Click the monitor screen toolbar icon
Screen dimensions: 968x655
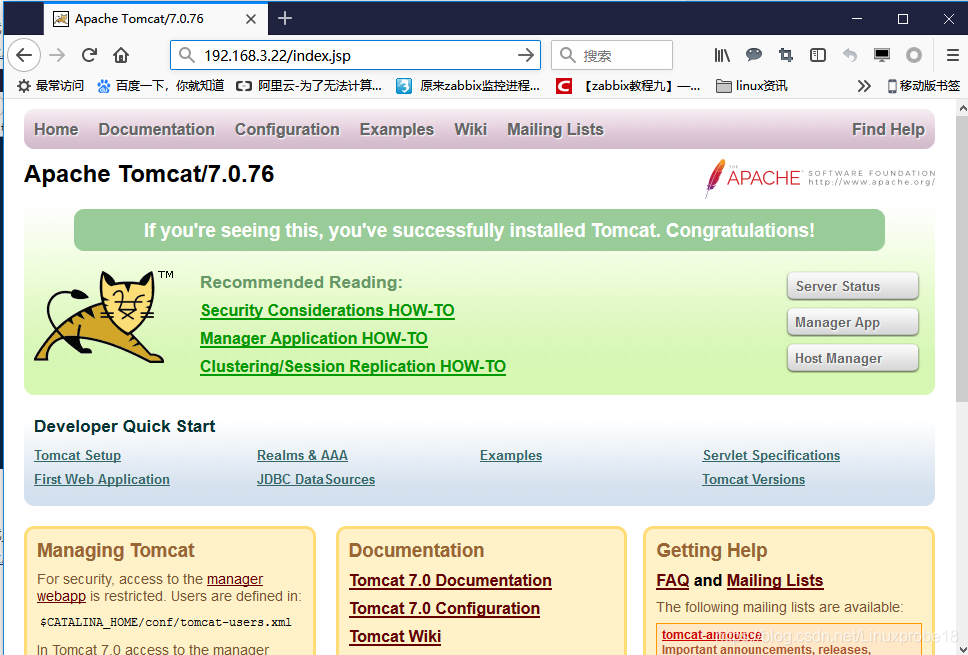tap(882, 56)
